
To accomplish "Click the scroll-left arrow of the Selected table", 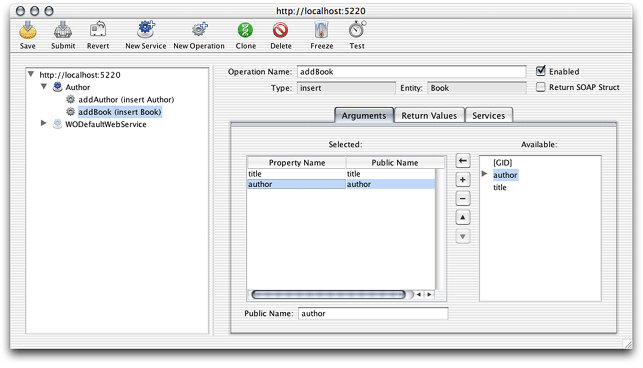I will [x=419, y=295].
